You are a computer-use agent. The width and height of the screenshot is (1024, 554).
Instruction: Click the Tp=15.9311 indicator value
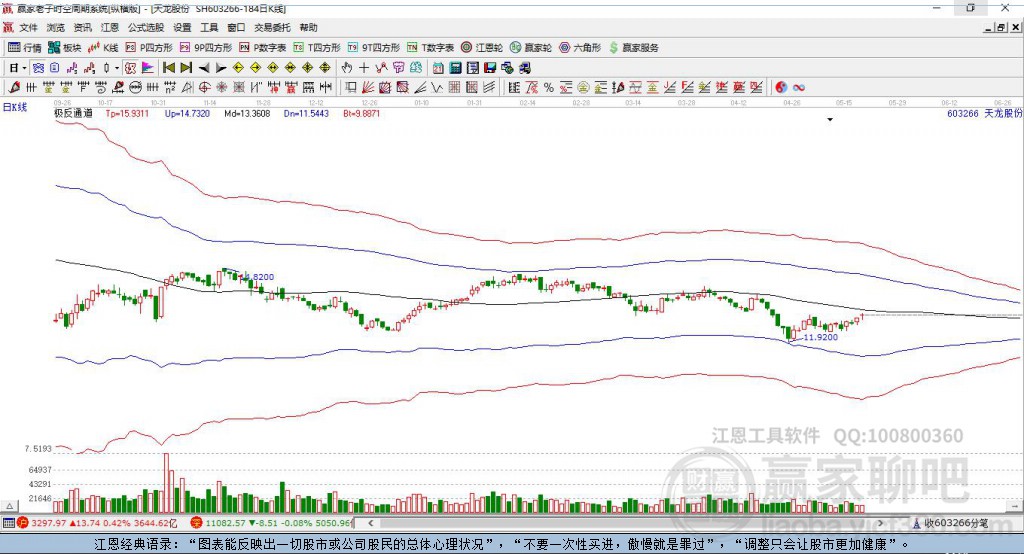pos(127,113)
